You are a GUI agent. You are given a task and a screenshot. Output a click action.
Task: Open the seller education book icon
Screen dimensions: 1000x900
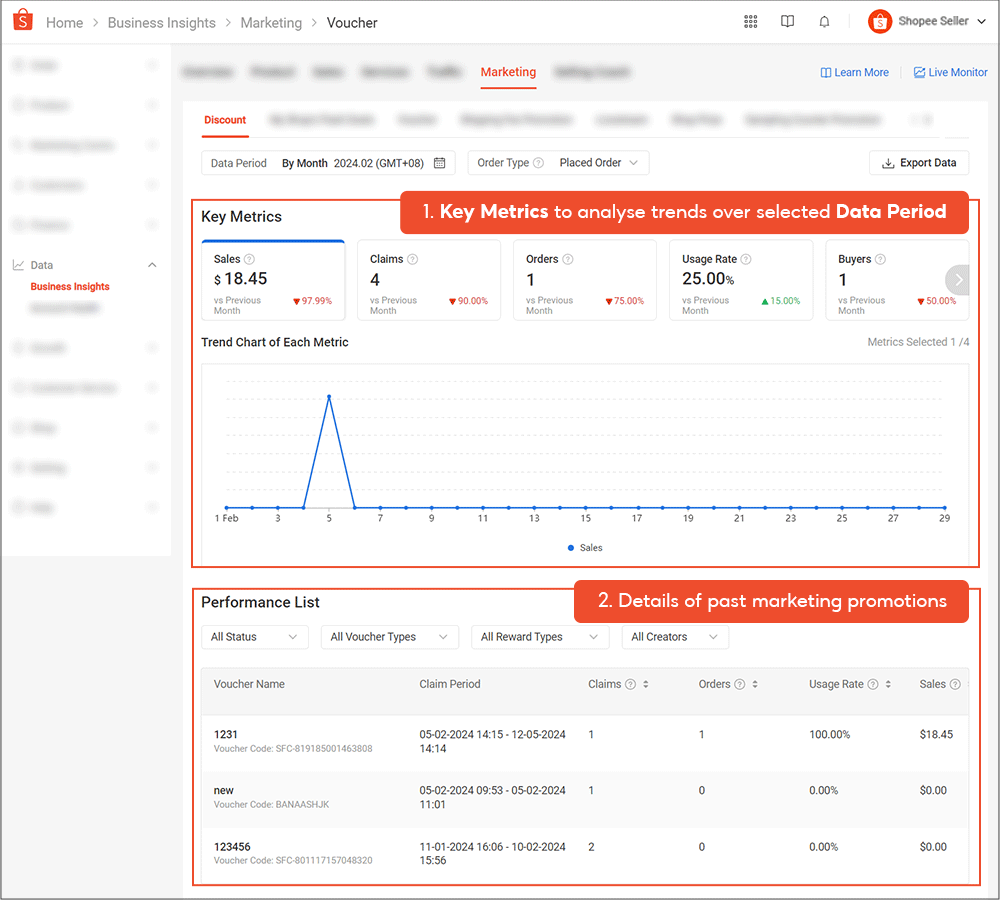[x=788, y=22]
